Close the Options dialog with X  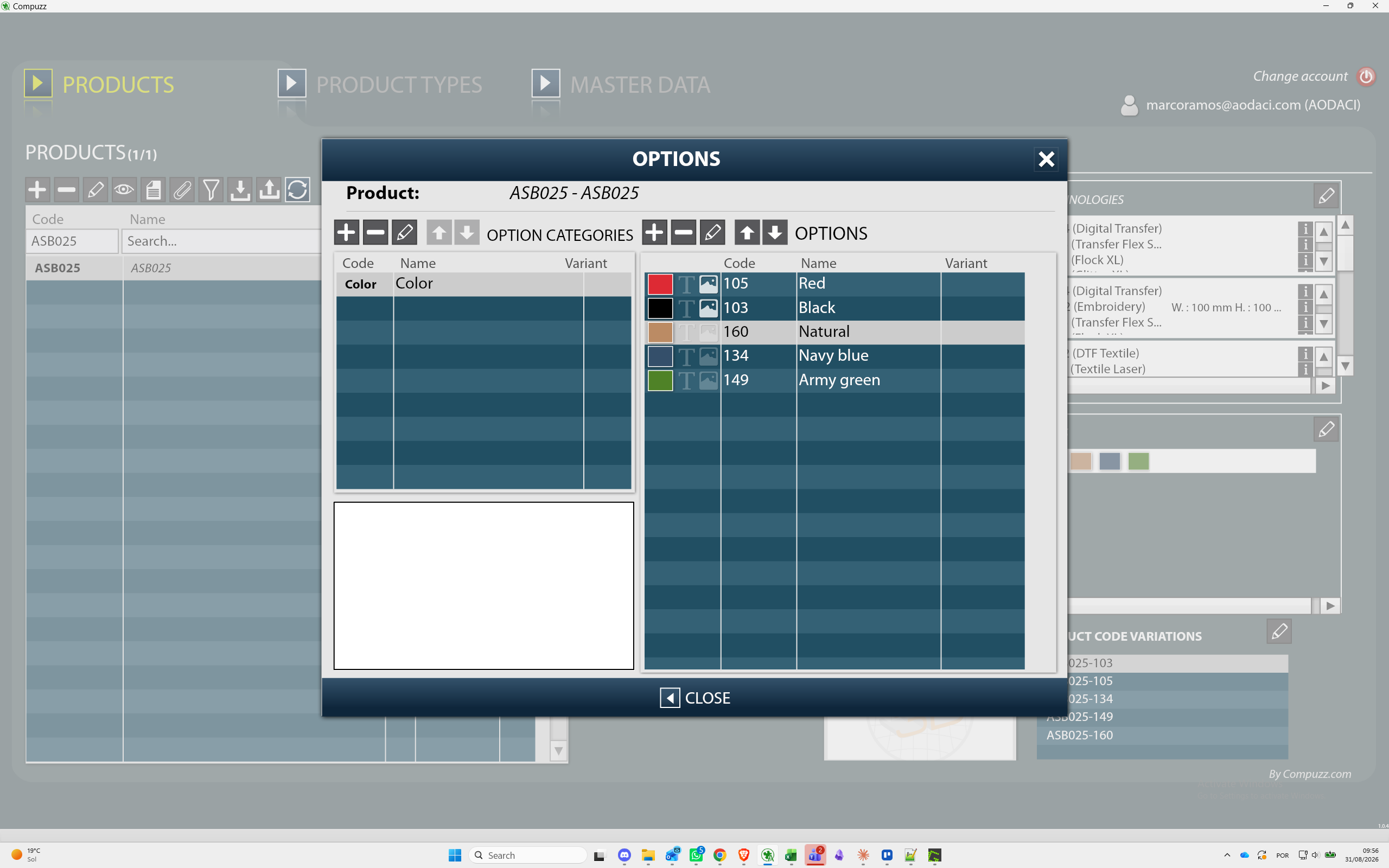[1046, 159]
